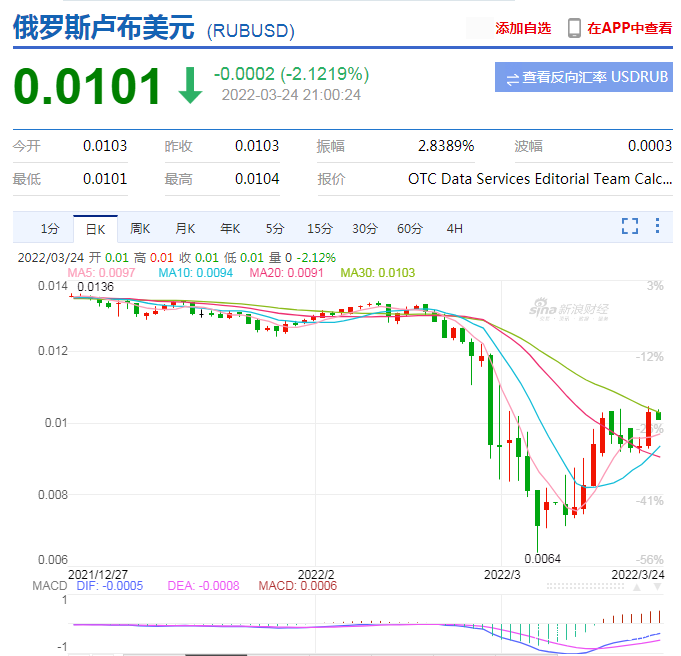Select the 日K daily chart tab
The height and width of the screenshot is (656, 681).
point(95,229)
